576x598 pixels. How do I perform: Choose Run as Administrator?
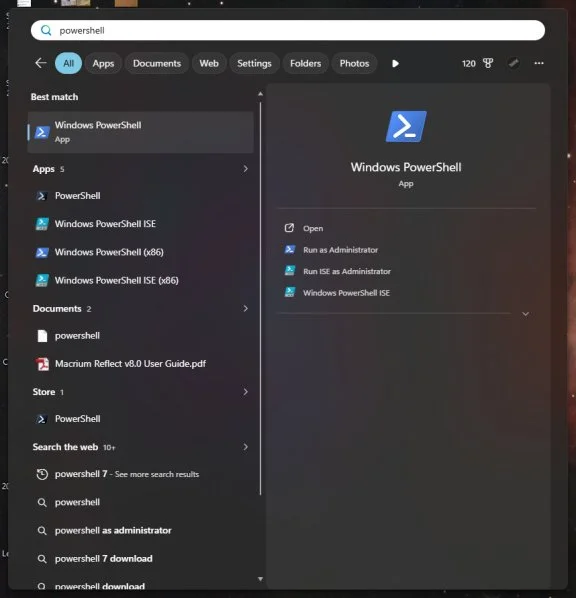point(341,250)
